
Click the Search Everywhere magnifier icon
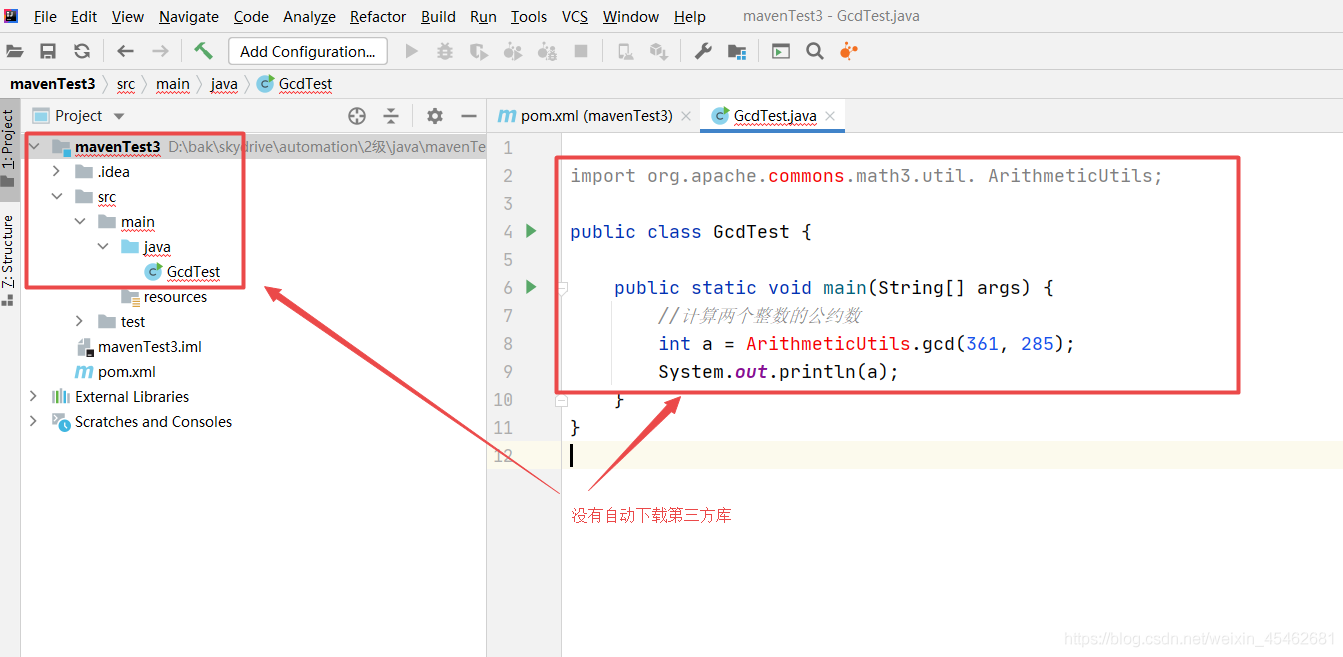point(815,51)
